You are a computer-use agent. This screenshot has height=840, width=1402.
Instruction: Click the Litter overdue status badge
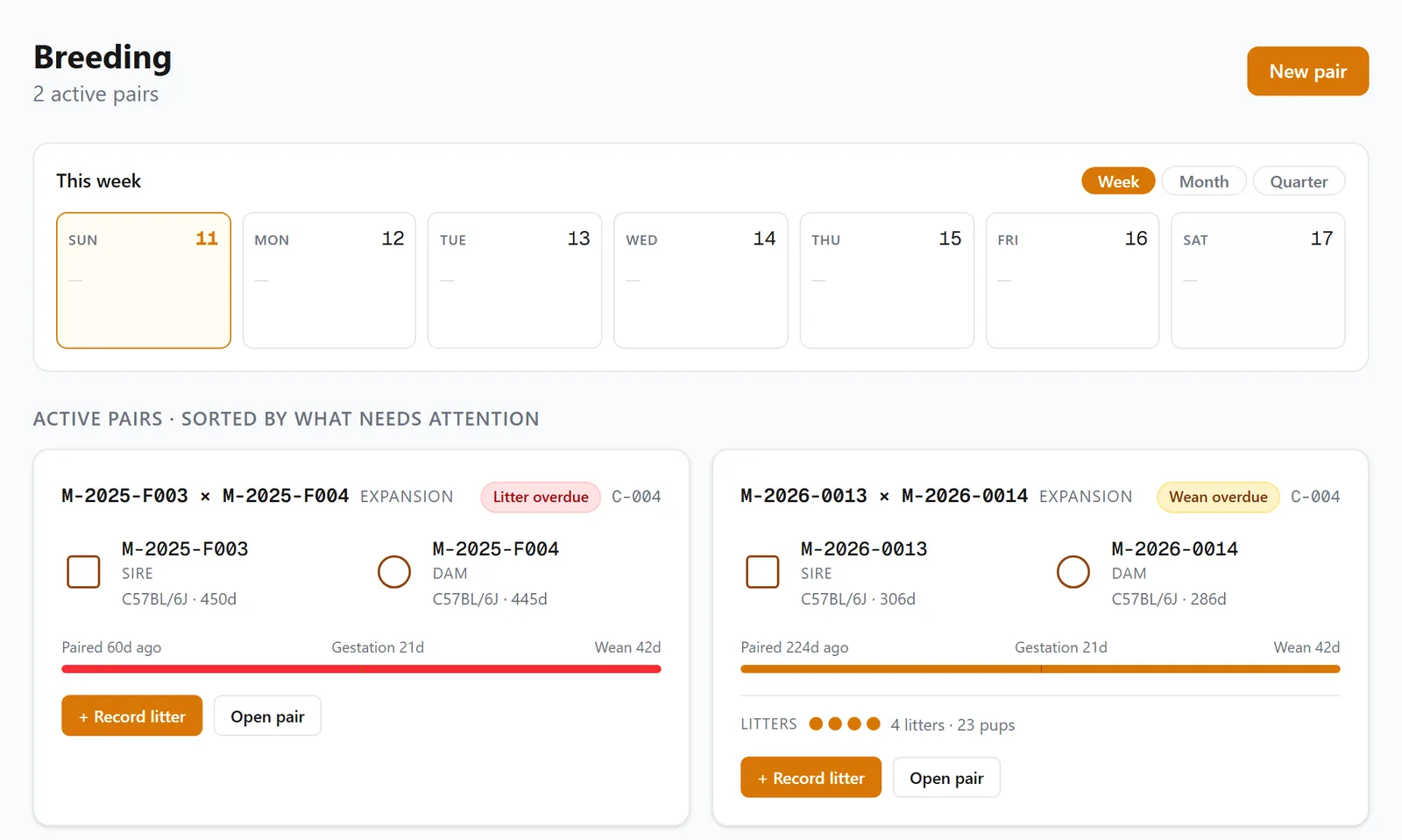(541, 497)
